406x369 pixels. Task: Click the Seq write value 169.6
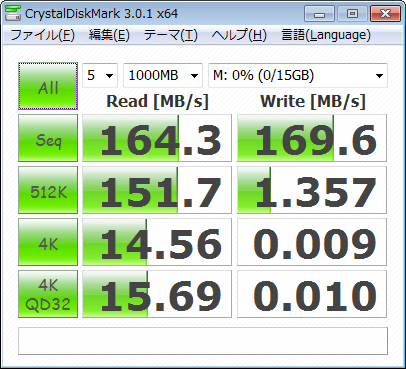click(x=312, y=138)
